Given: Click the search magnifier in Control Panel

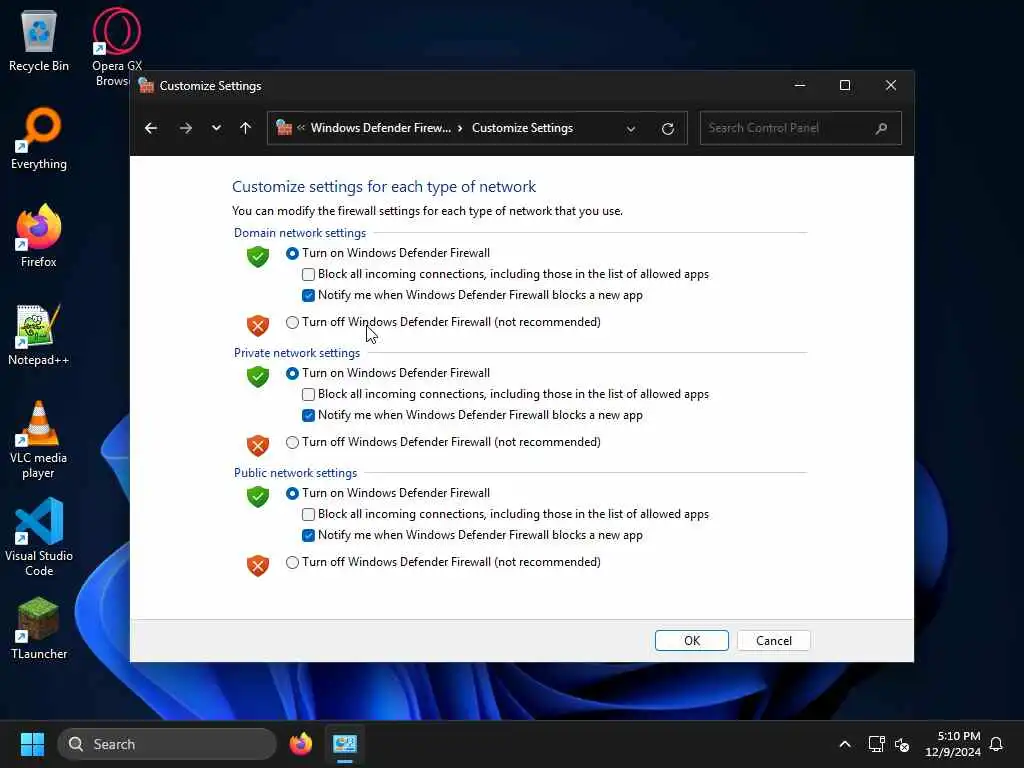Looking at the screenshot, I should pyautogui.click(x=881, y=128).
